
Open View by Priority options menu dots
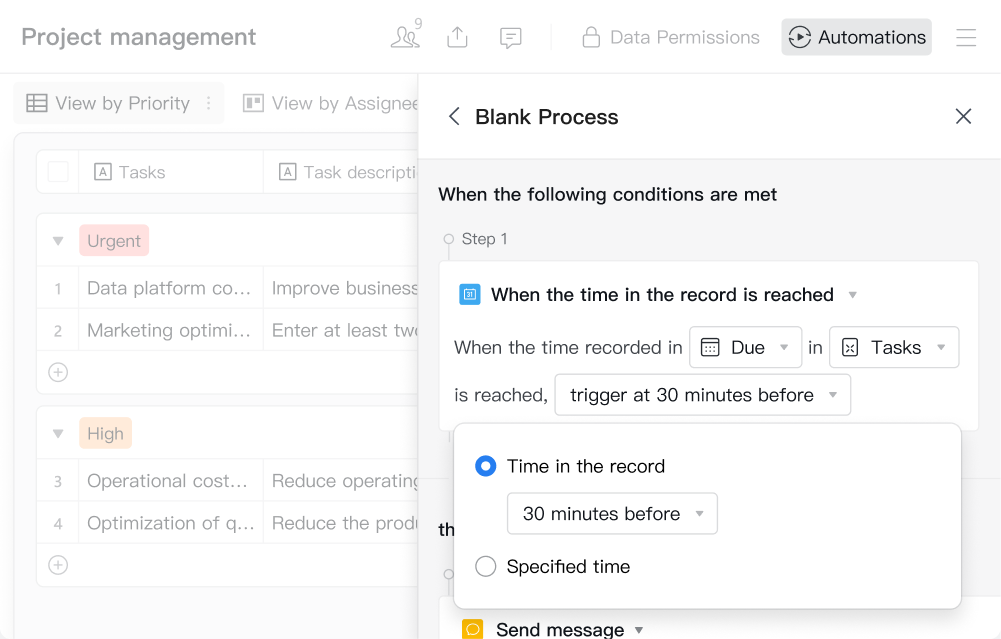[208, 103]
